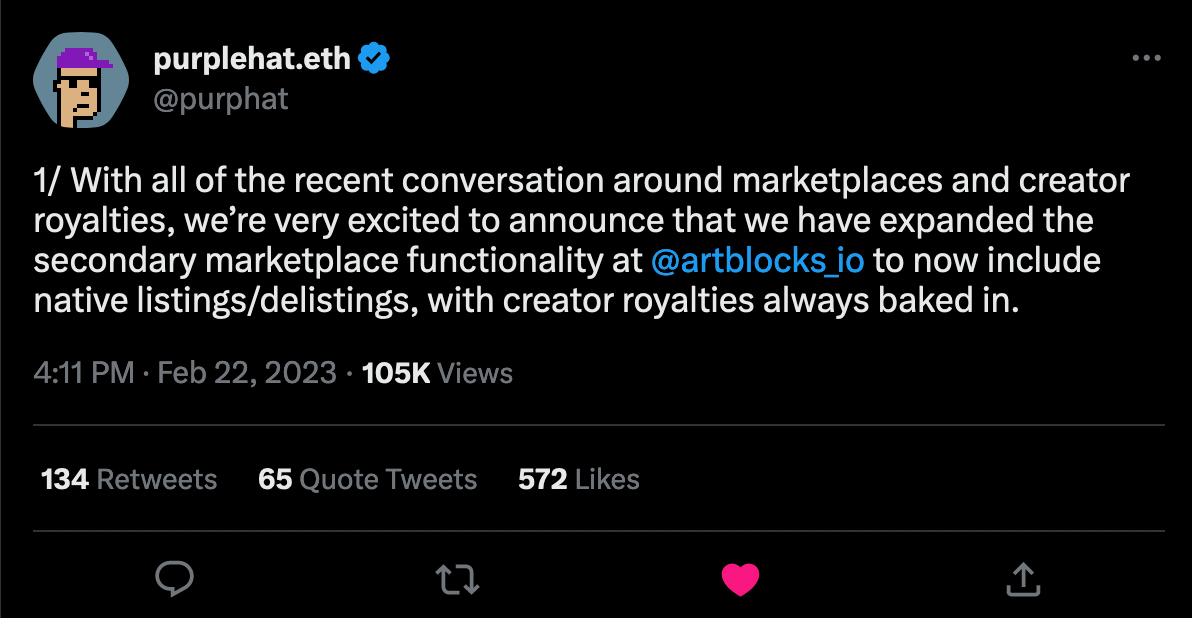This screenshot has height=618, width=1192.
Task: Open the three-dot more options menu
Action: tap(1146, 59)
